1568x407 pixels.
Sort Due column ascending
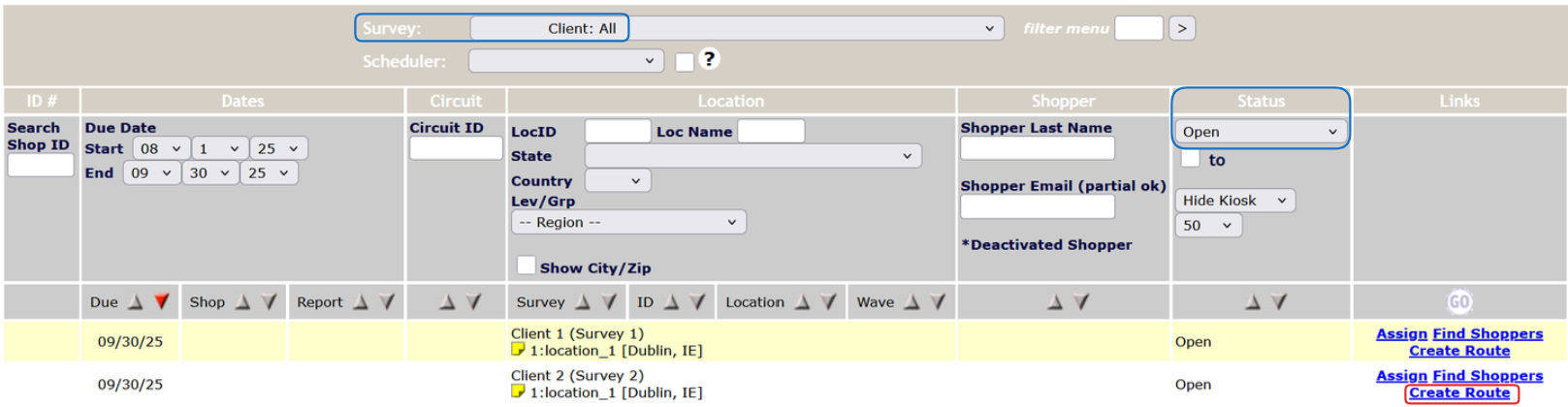pos(136,302)
